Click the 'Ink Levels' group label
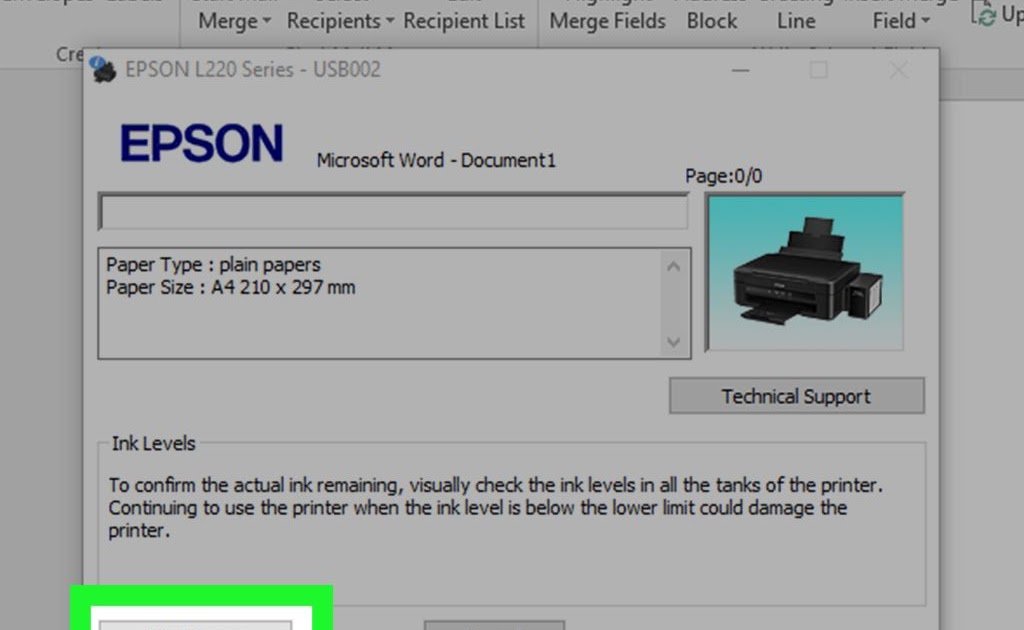This screenshot has width=1024, height=630. coord(153,443)
